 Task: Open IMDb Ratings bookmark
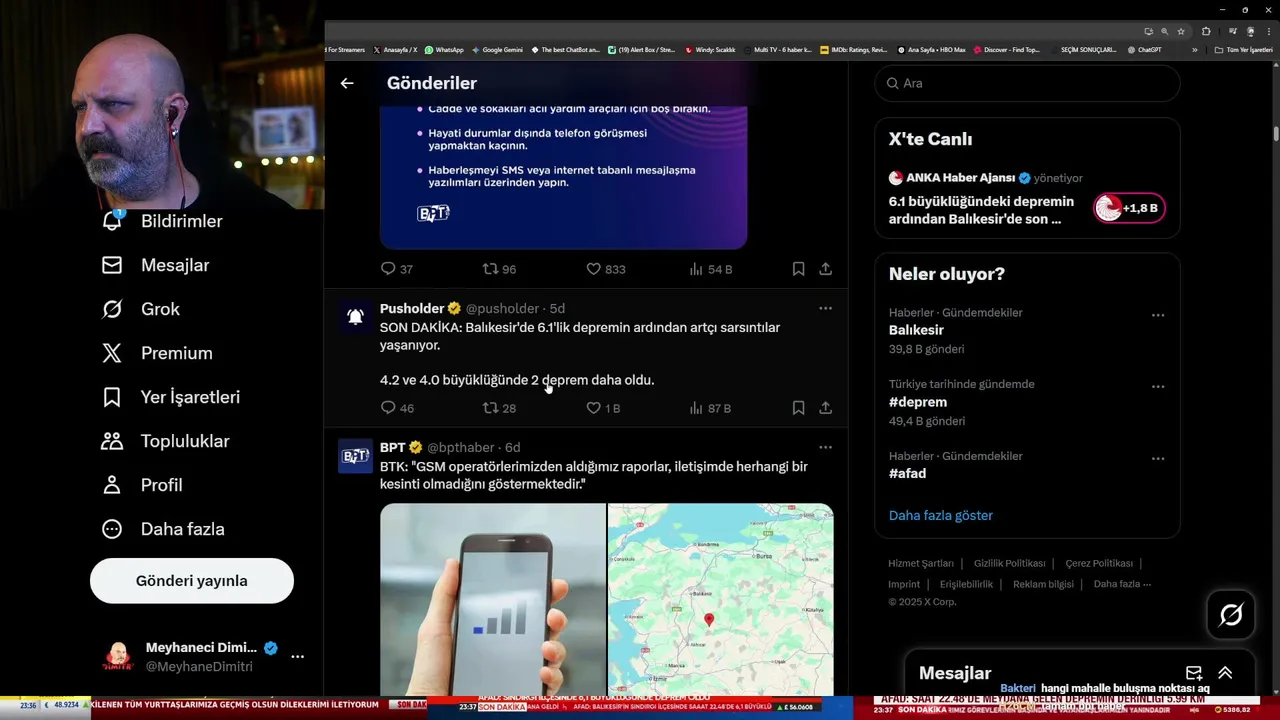point(853,49)
